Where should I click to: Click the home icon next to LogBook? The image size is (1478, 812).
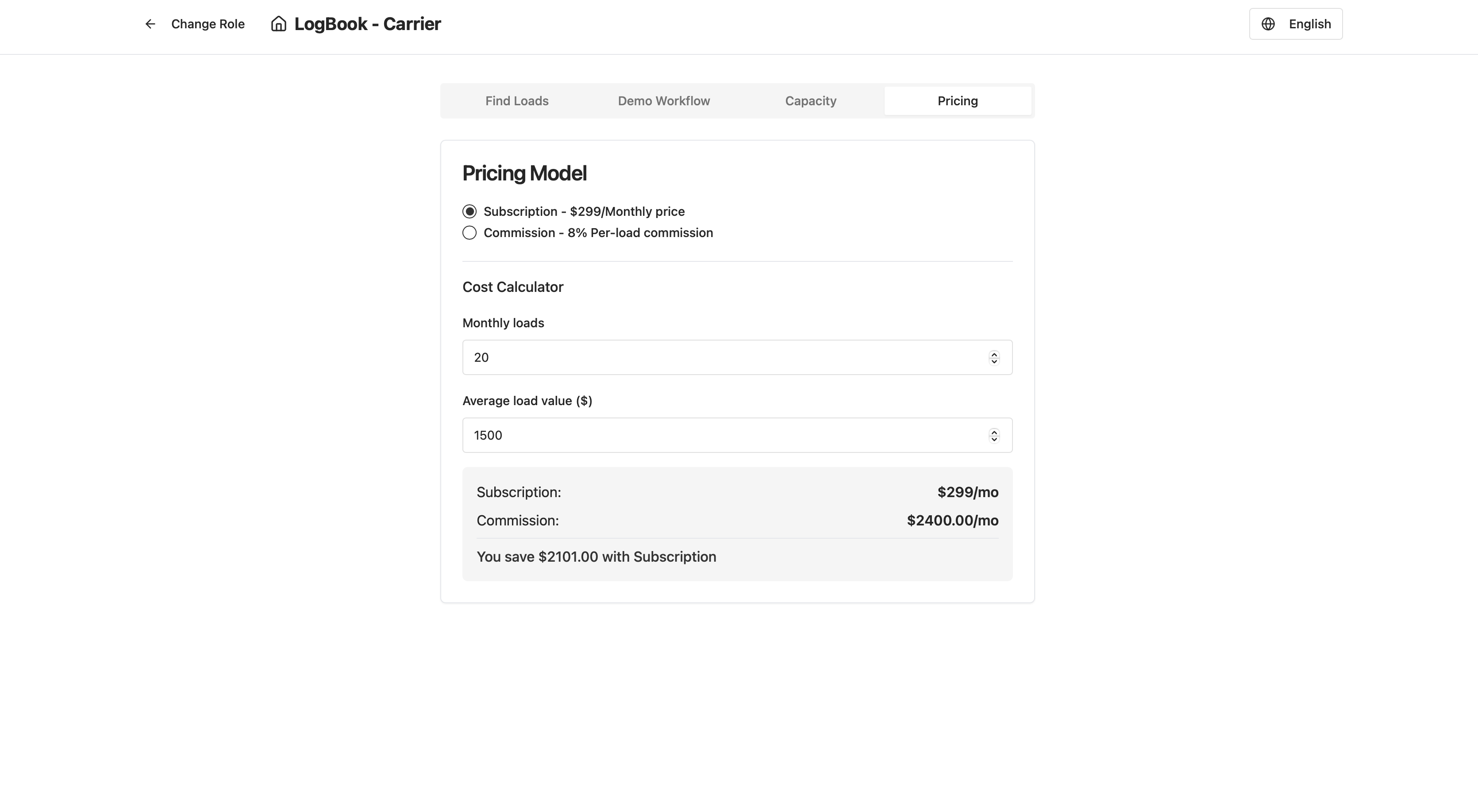[279, 24]
